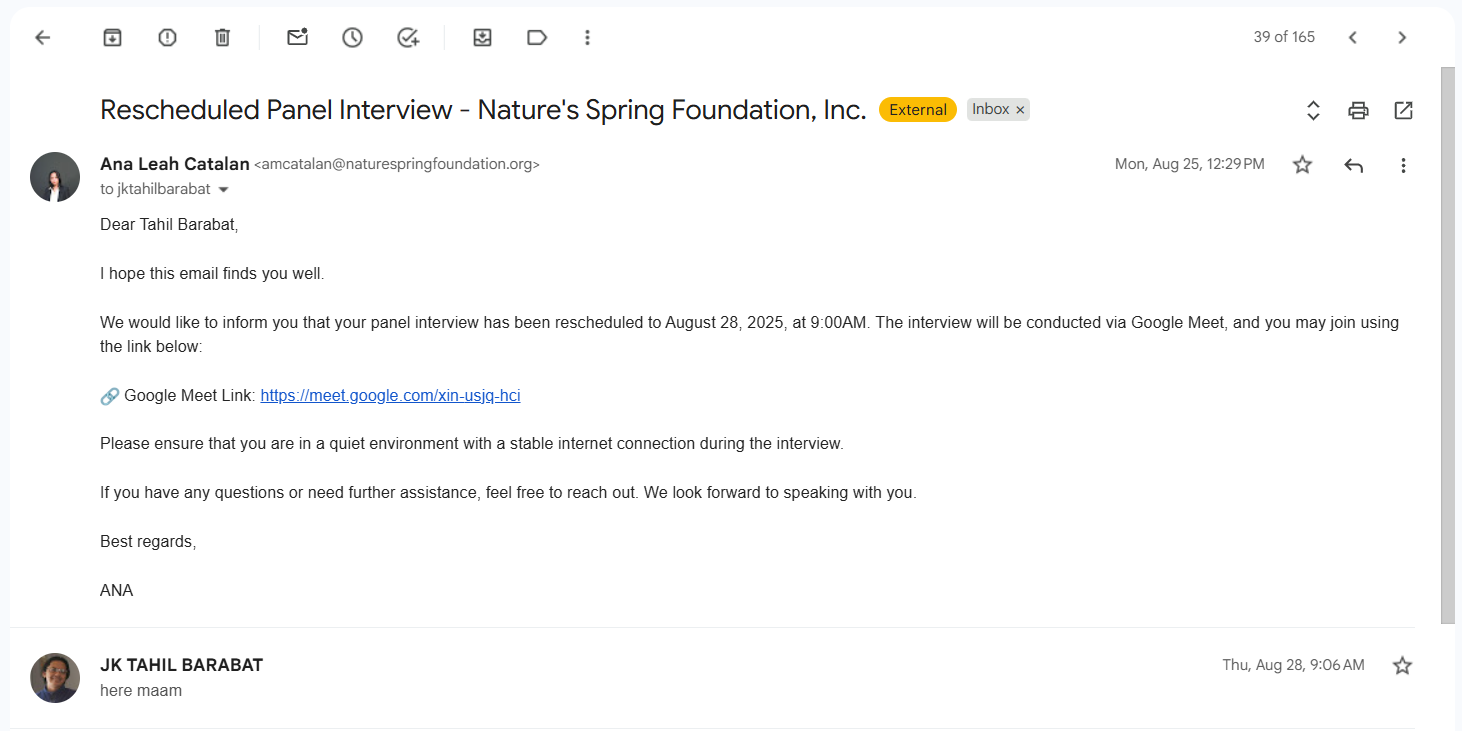Open conversation in a new window
This screenshot has width=1462, height=731.
(x=1403, y=110)
